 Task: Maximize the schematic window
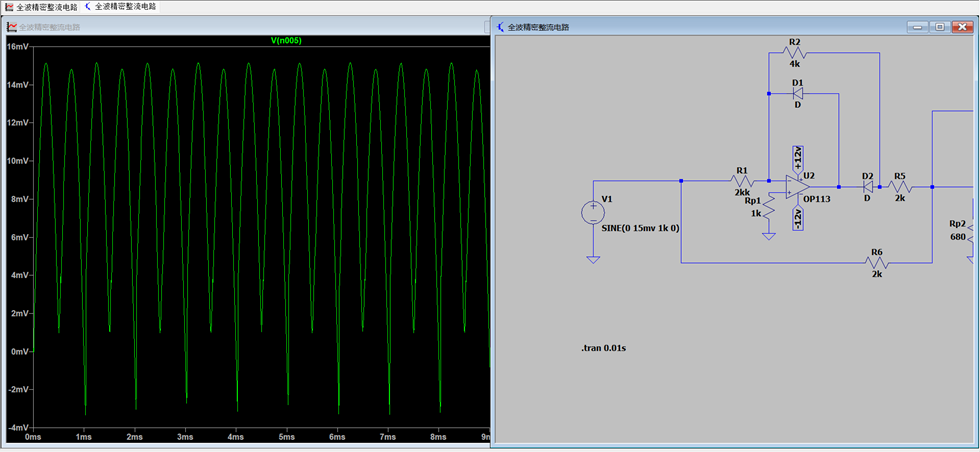[x=939, y=27]
